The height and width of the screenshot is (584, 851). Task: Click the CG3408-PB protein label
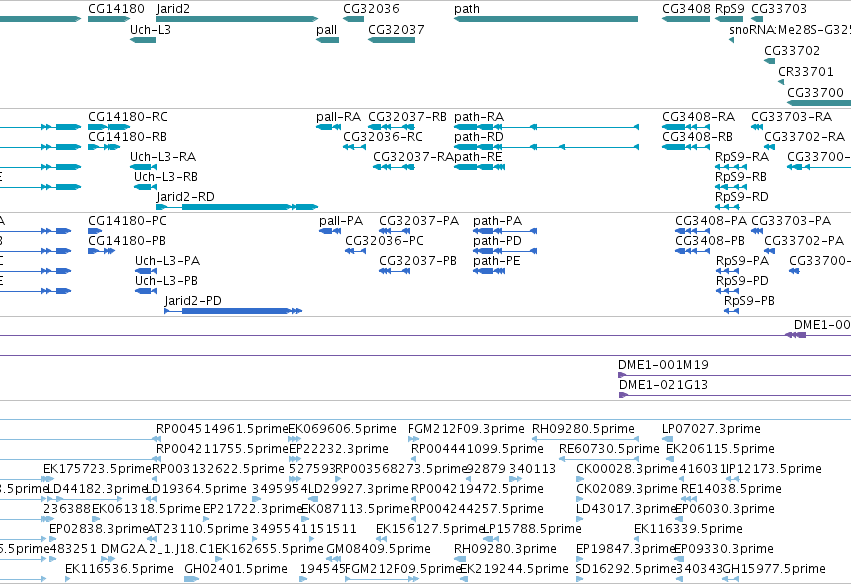point(710,241)
